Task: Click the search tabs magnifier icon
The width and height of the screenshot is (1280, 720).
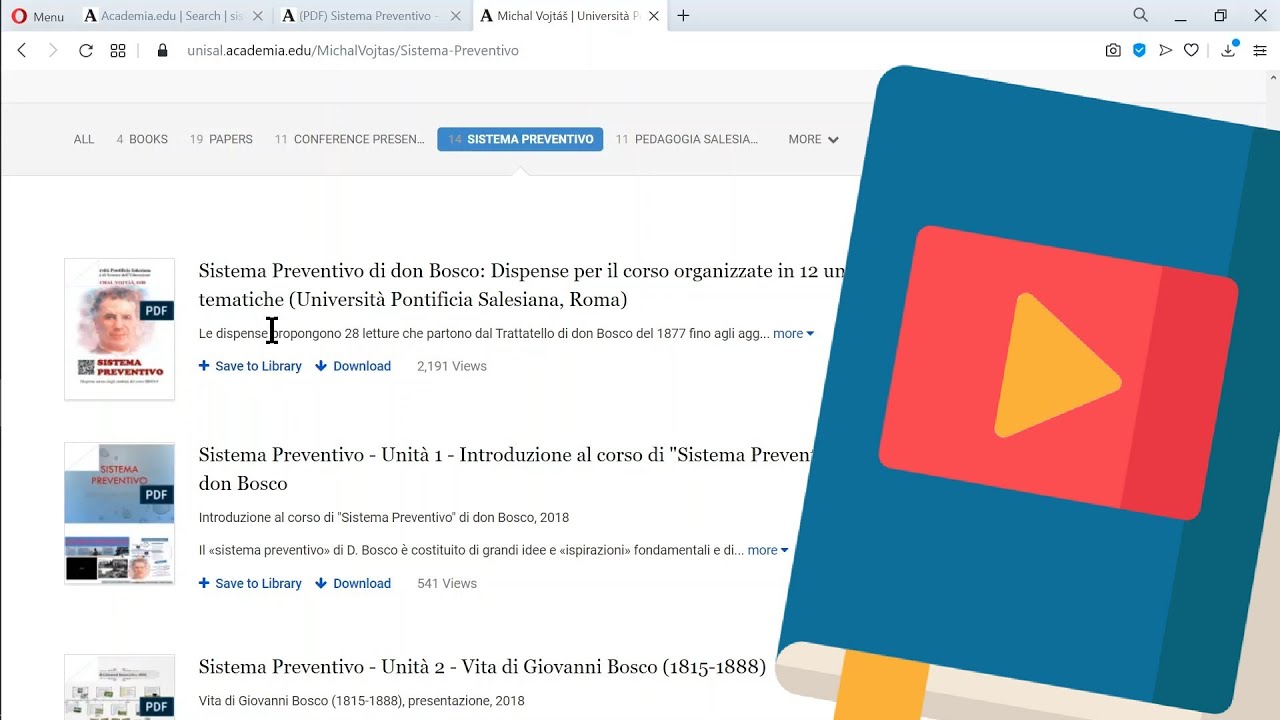Action: click(1141, 15)
